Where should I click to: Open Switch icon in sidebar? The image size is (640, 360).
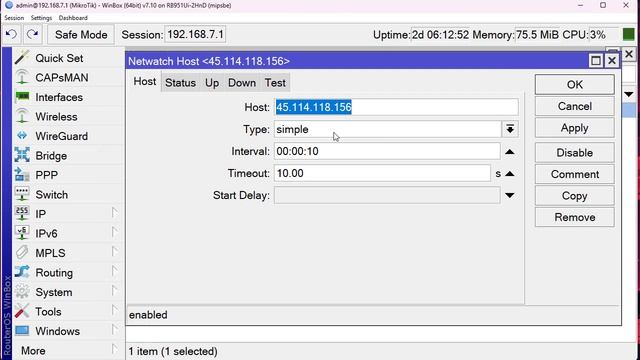[x=22, y=195]
